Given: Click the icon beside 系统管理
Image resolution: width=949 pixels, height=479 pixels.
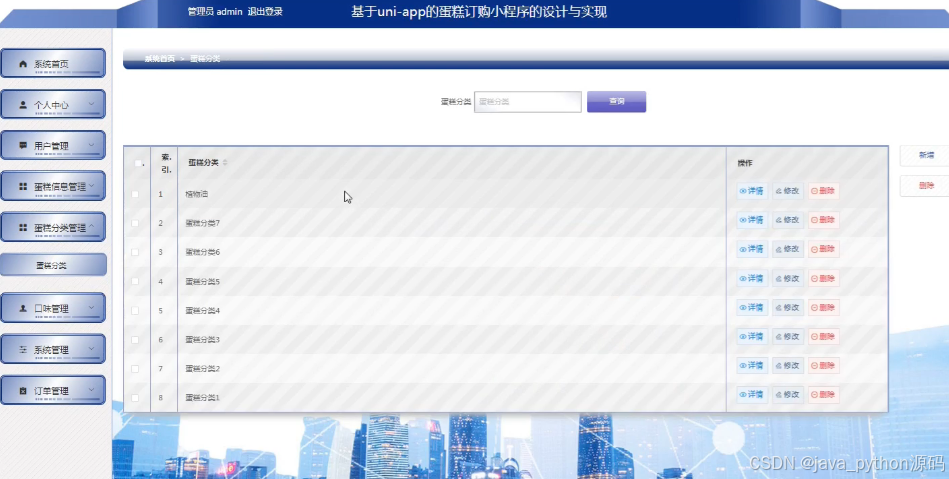Looking at the screenshot, I should (23, 349).
